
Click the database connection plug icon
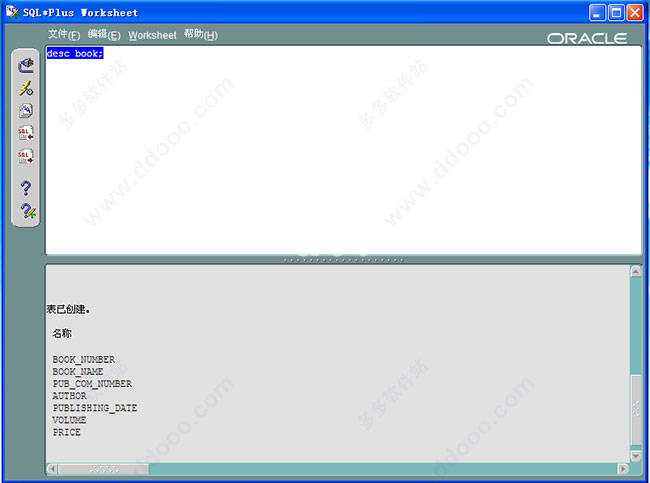[26, 65]
